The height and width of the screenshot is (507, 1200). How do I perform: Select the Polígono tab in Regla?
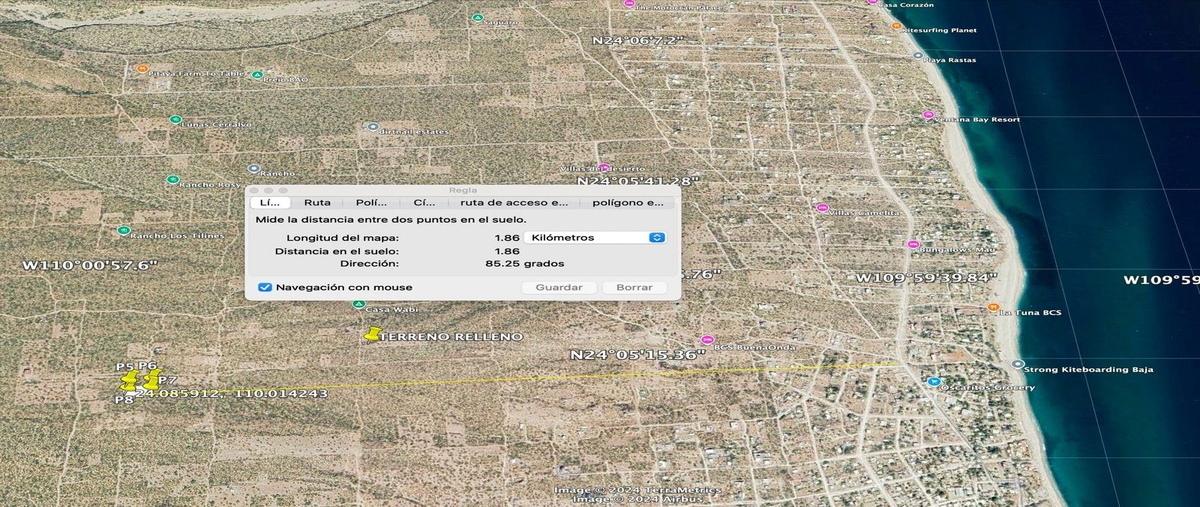[x=371, y=202]
